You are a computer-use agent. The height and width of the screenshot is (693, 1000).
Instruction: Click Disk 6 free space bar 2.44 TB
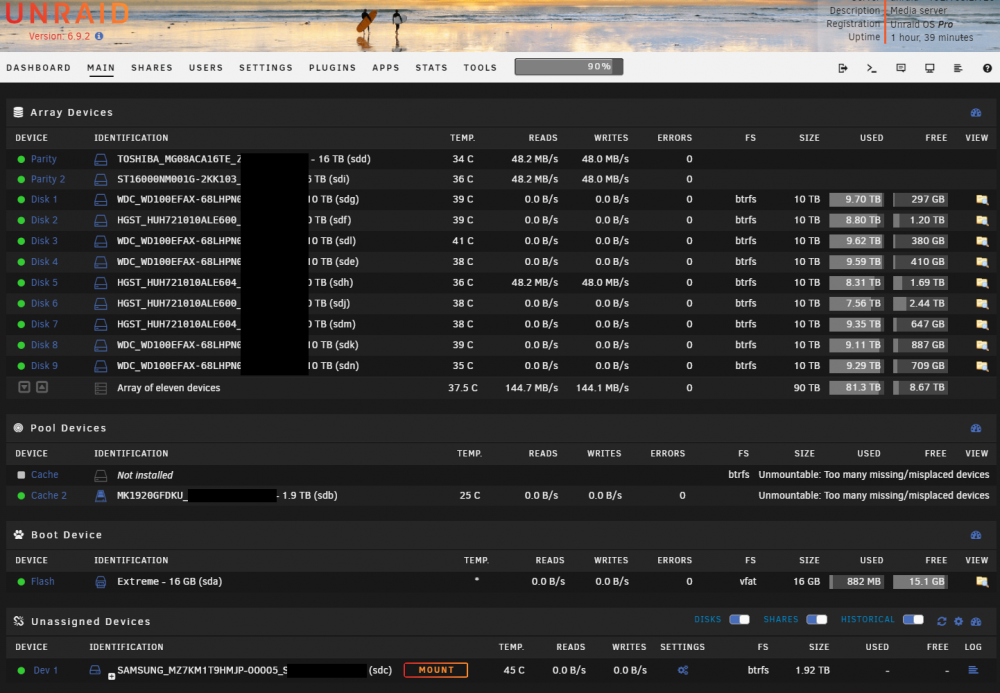point(920,303)
